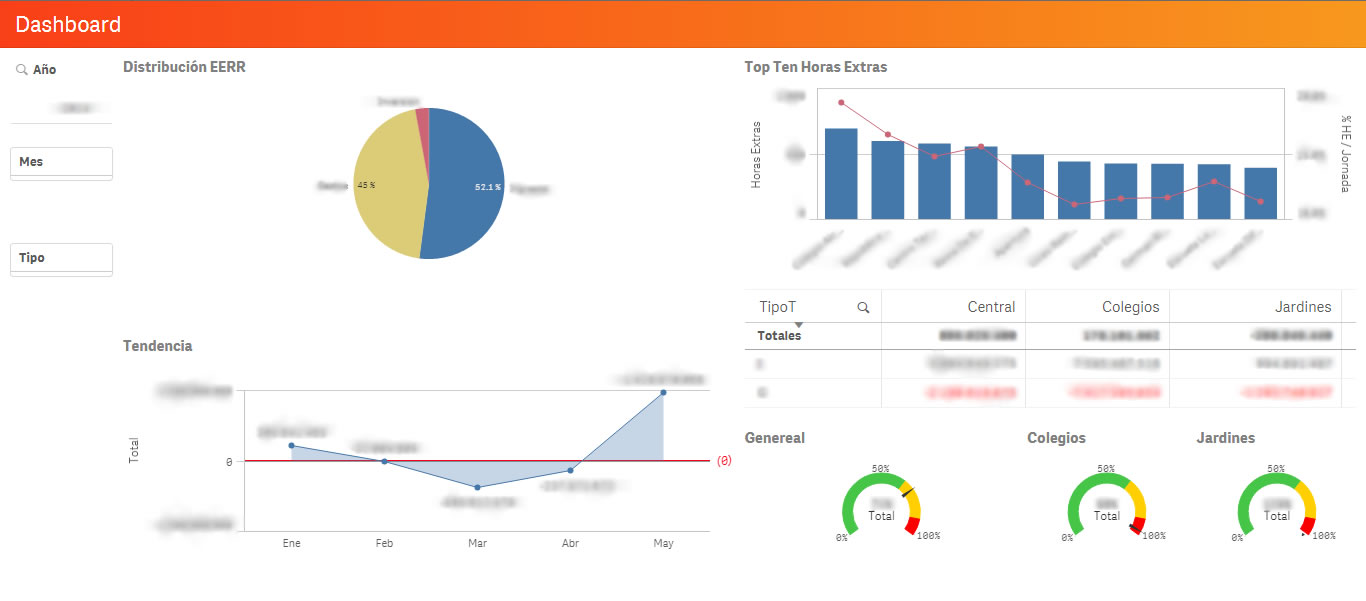Image resolution: width=1366 pixels, height=601 pixels.
Task: Click the Dashboard title in header
Action: point(68,24)
